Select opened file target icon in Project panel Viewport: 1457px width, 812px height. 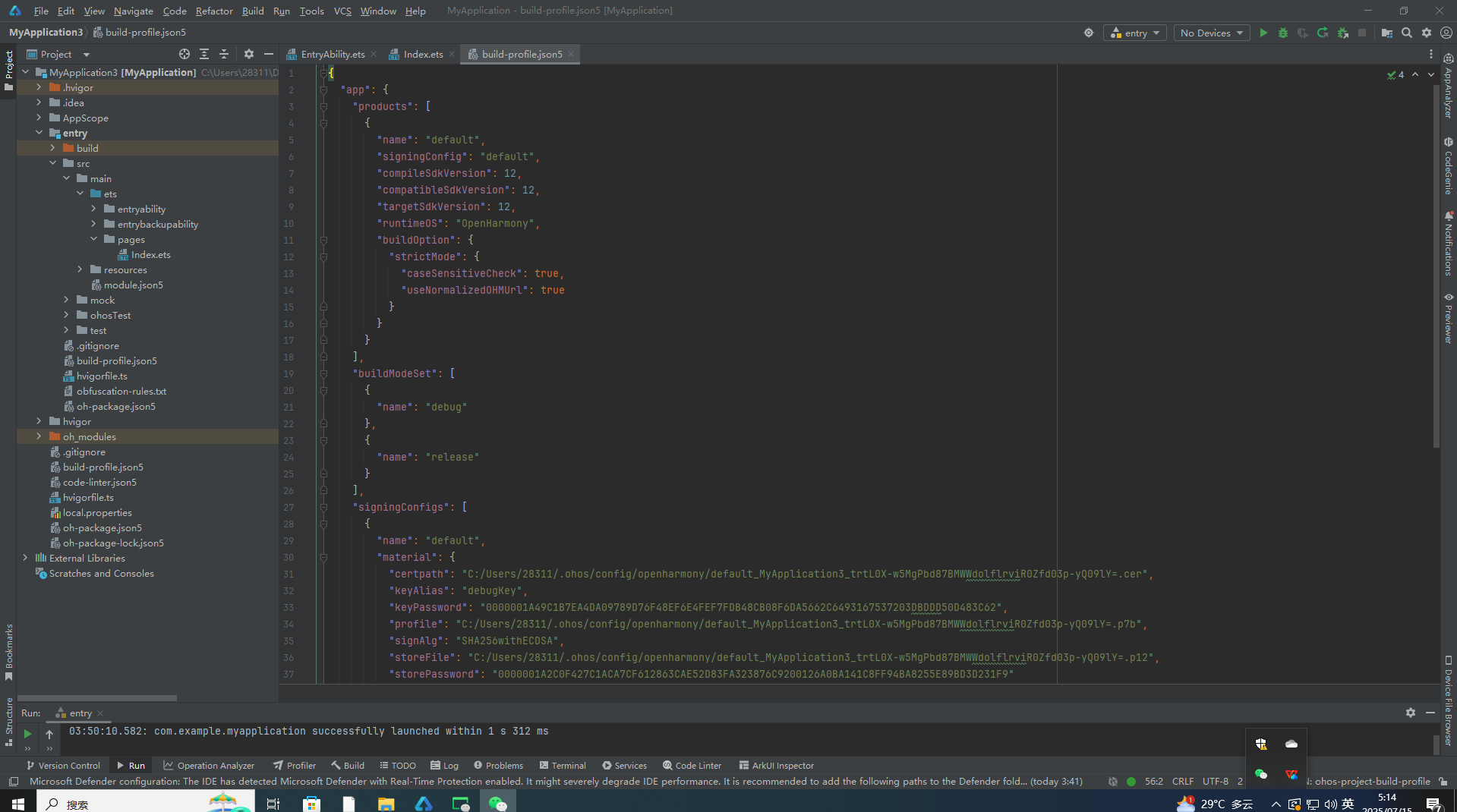(x=184, y=54)
